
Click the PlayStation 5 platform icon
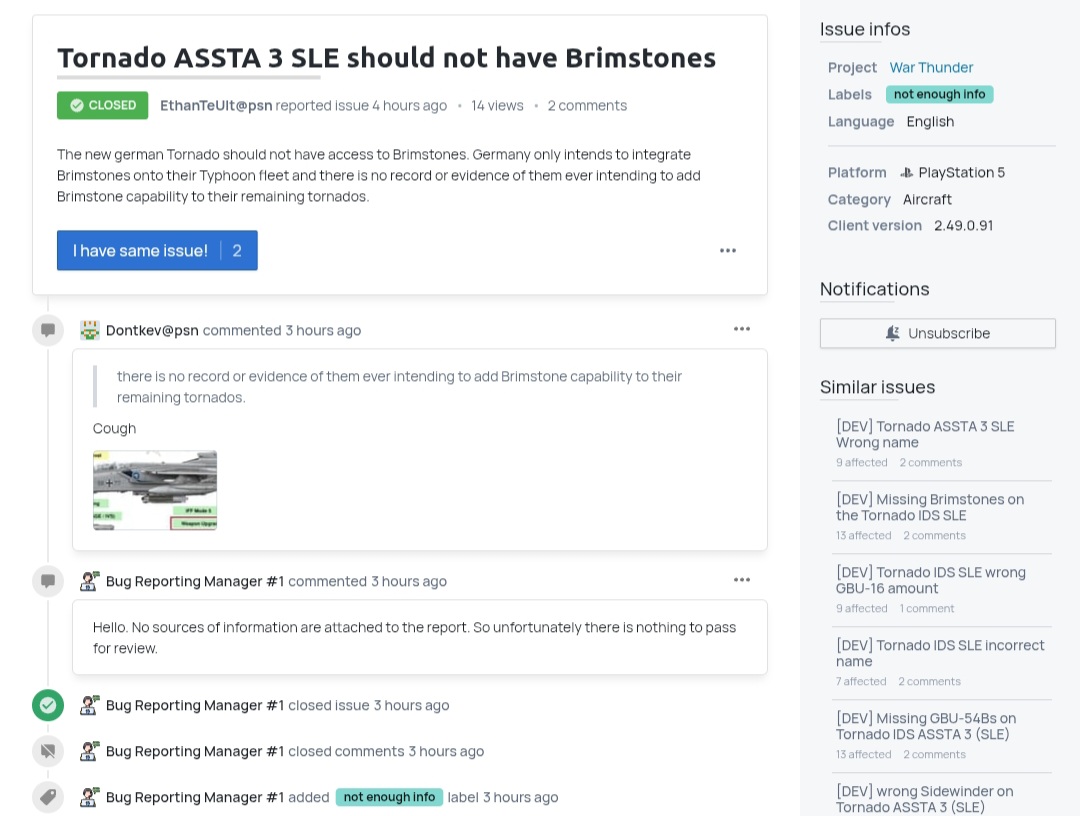pyautogui.click(x=906, y=172)
